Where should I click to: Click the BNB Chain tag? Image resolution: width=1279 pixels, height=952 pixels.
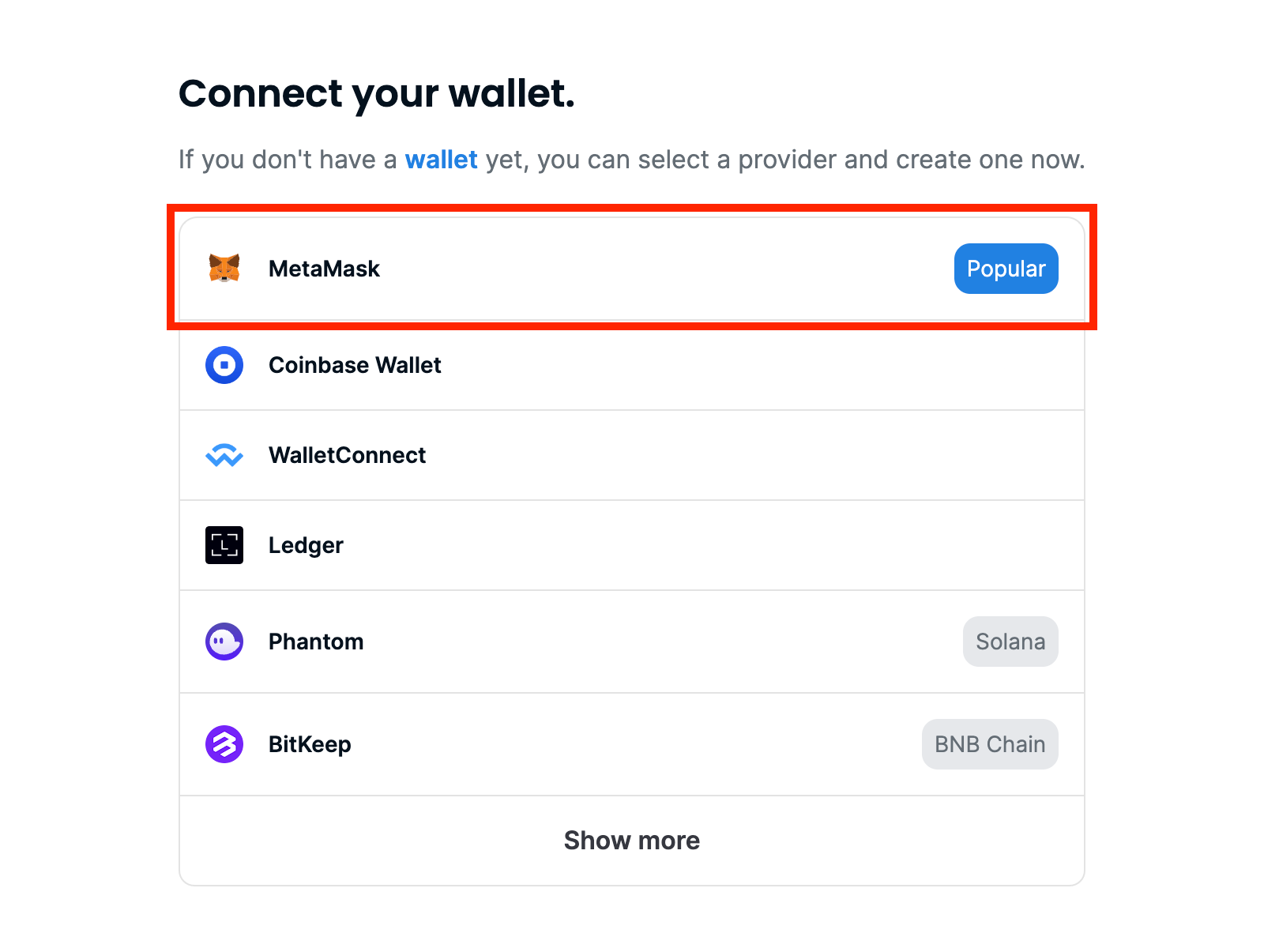pos(990,744)
